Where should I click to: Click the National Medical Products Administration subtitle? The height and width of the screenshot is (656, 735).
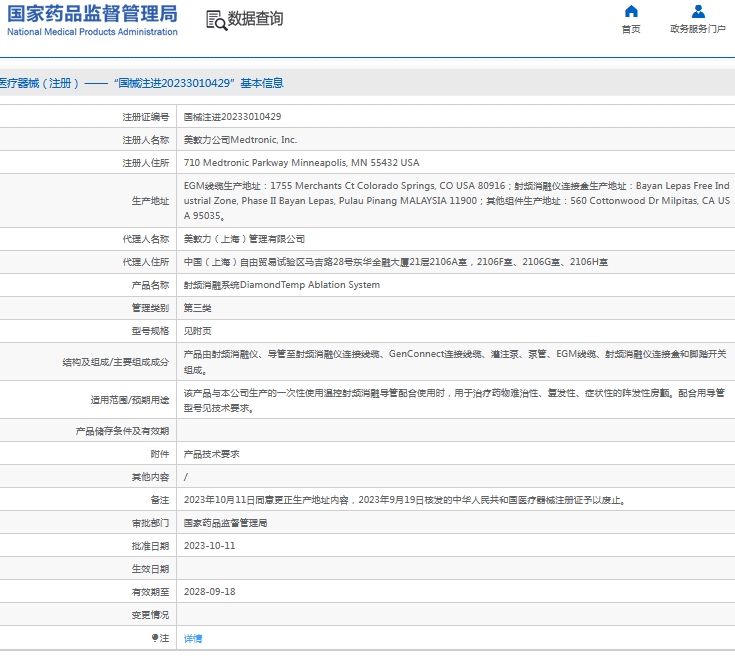click(92, 32)
